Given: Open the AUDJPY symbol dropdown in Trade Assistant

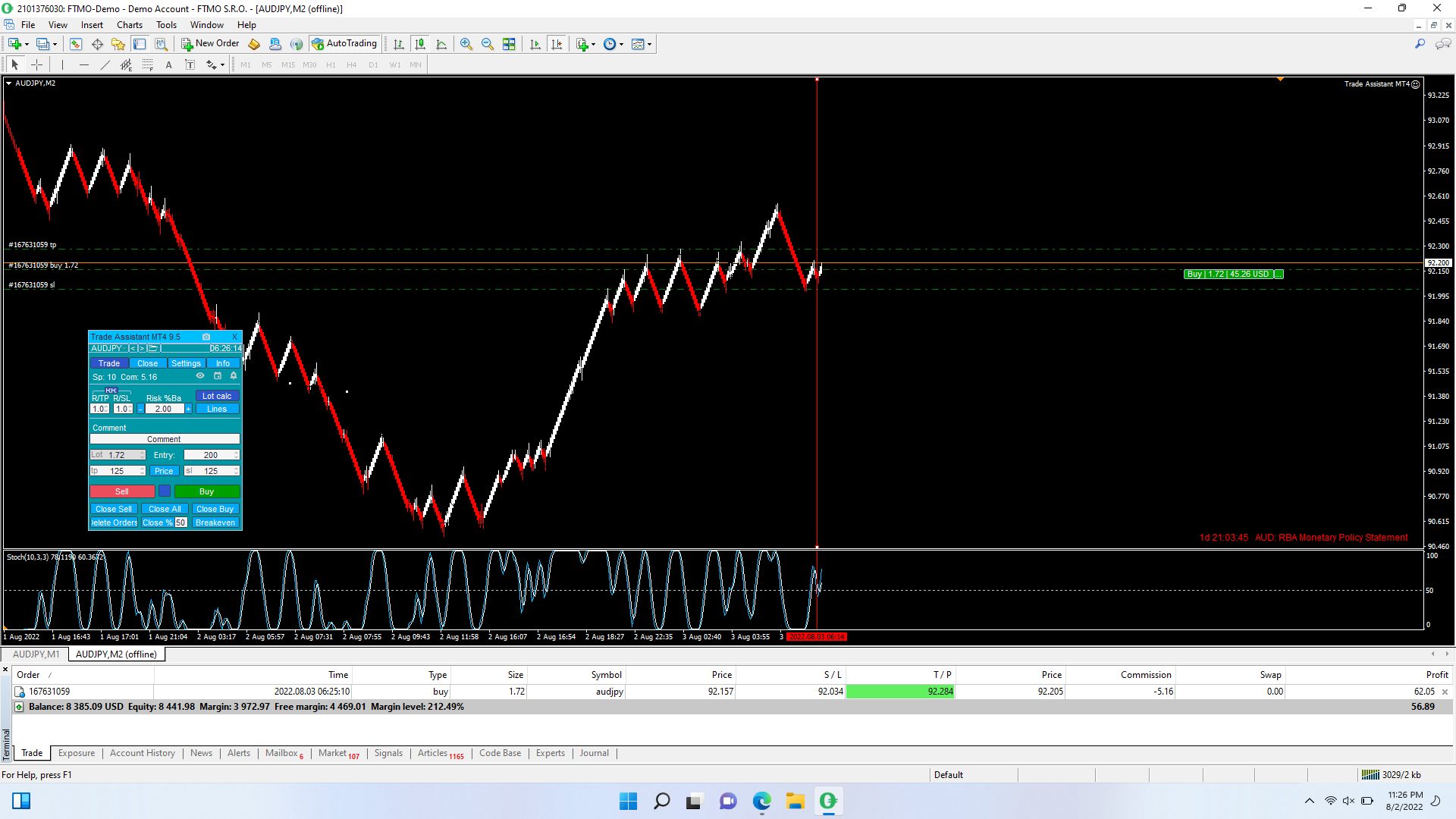Looking at the screenshot, I should pyautogui.click(x=107, y=348).
